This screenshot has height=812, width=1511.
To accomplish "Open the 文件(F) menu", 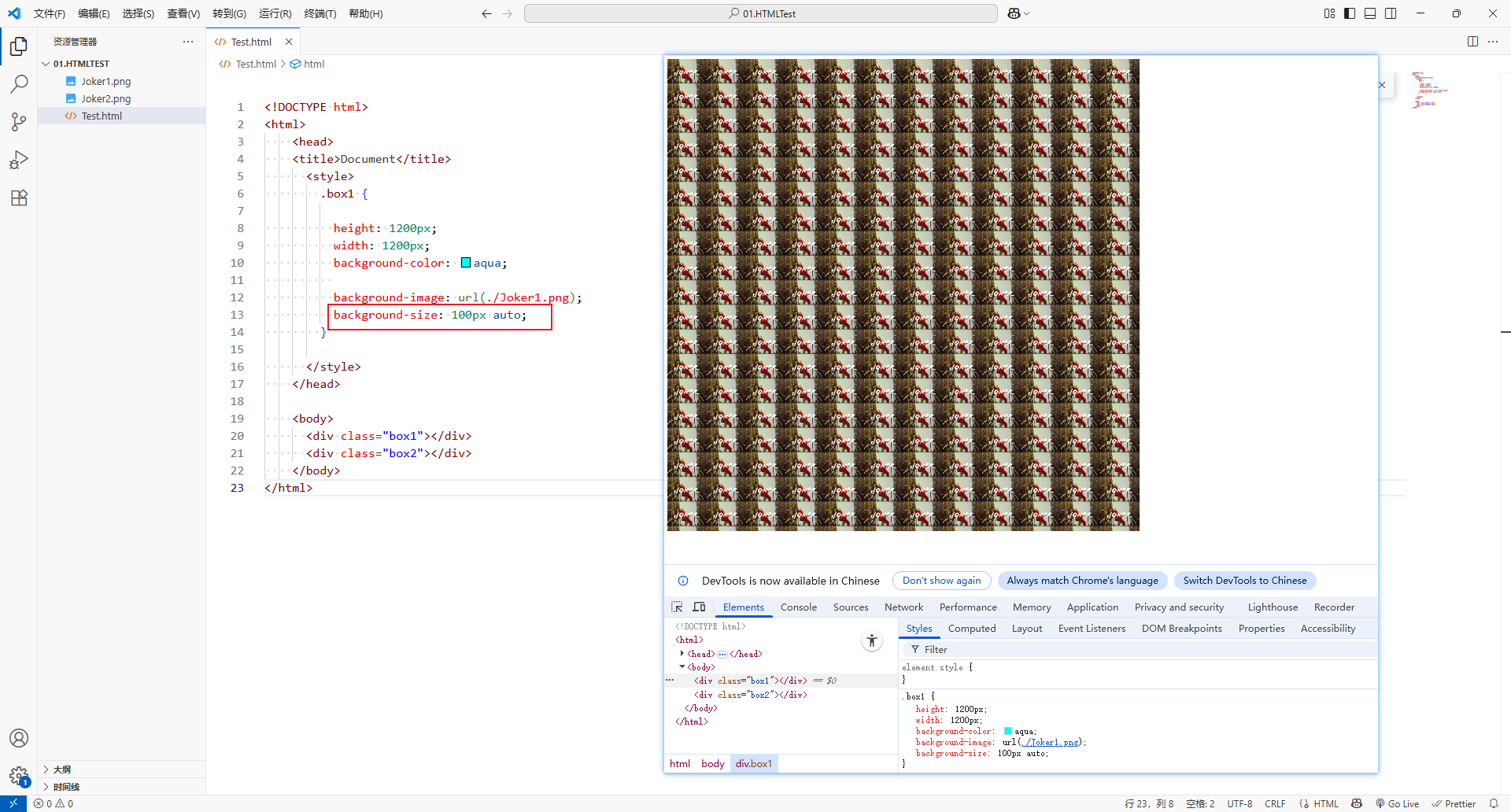I will point(50,13).
